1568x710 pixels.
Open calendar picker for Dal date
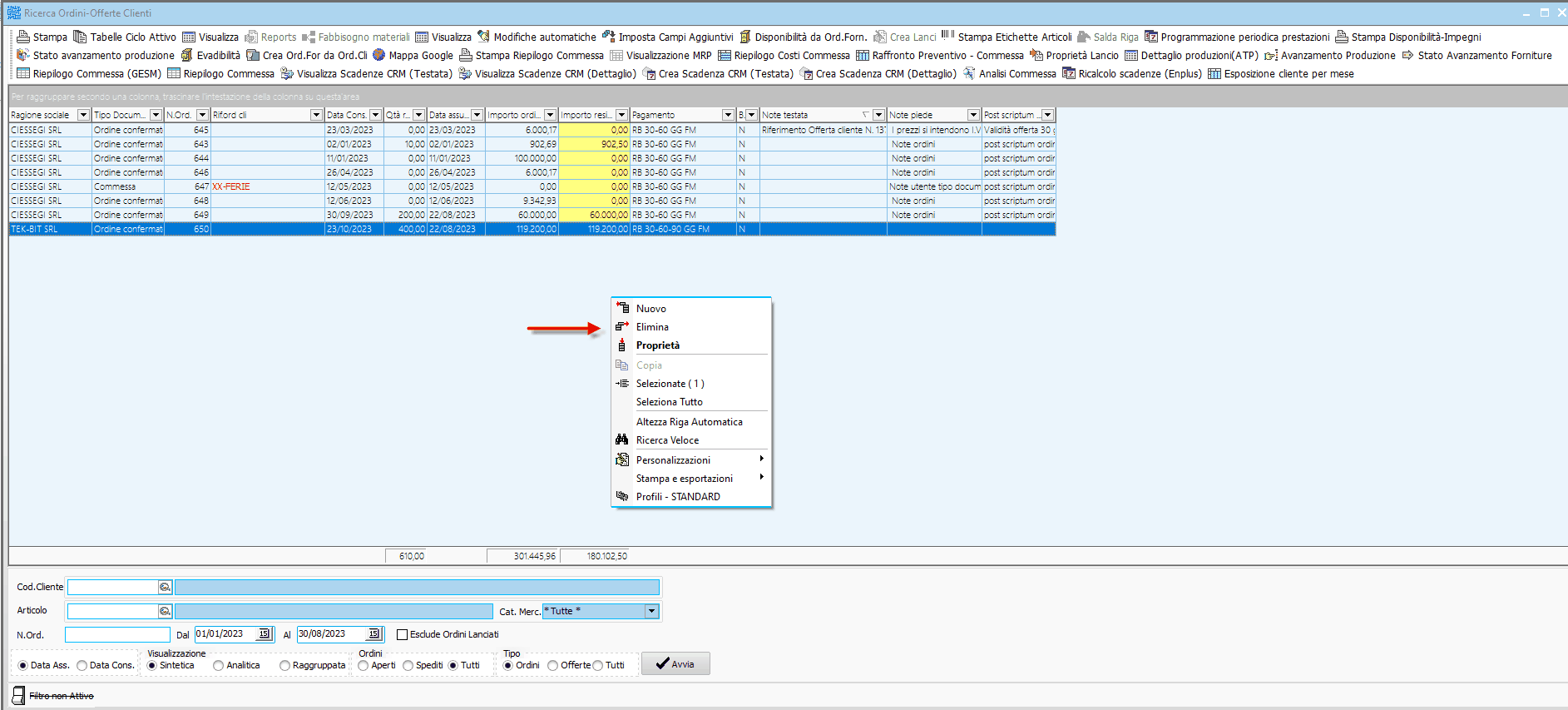click(264, 634)
